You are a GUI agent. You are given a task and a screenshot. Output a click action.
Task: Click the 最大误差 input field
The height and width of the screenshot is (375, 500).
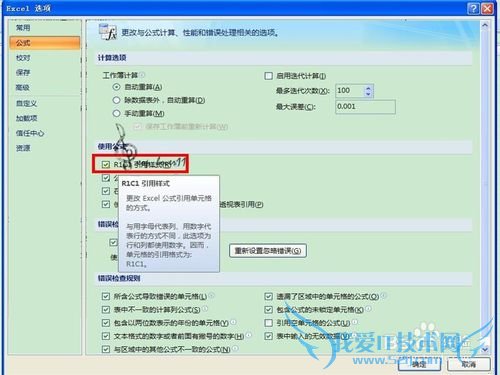(x=365, y=107)
